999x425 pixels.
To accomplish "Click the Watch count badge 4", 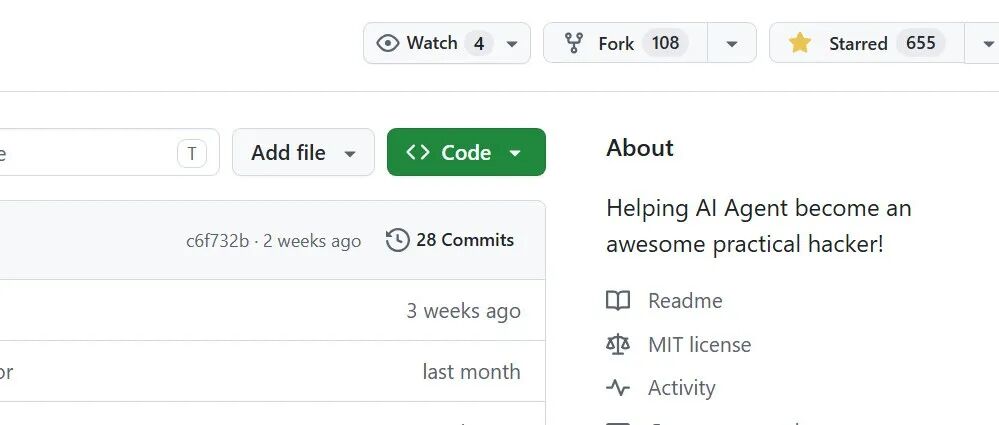I will (479, 43).
